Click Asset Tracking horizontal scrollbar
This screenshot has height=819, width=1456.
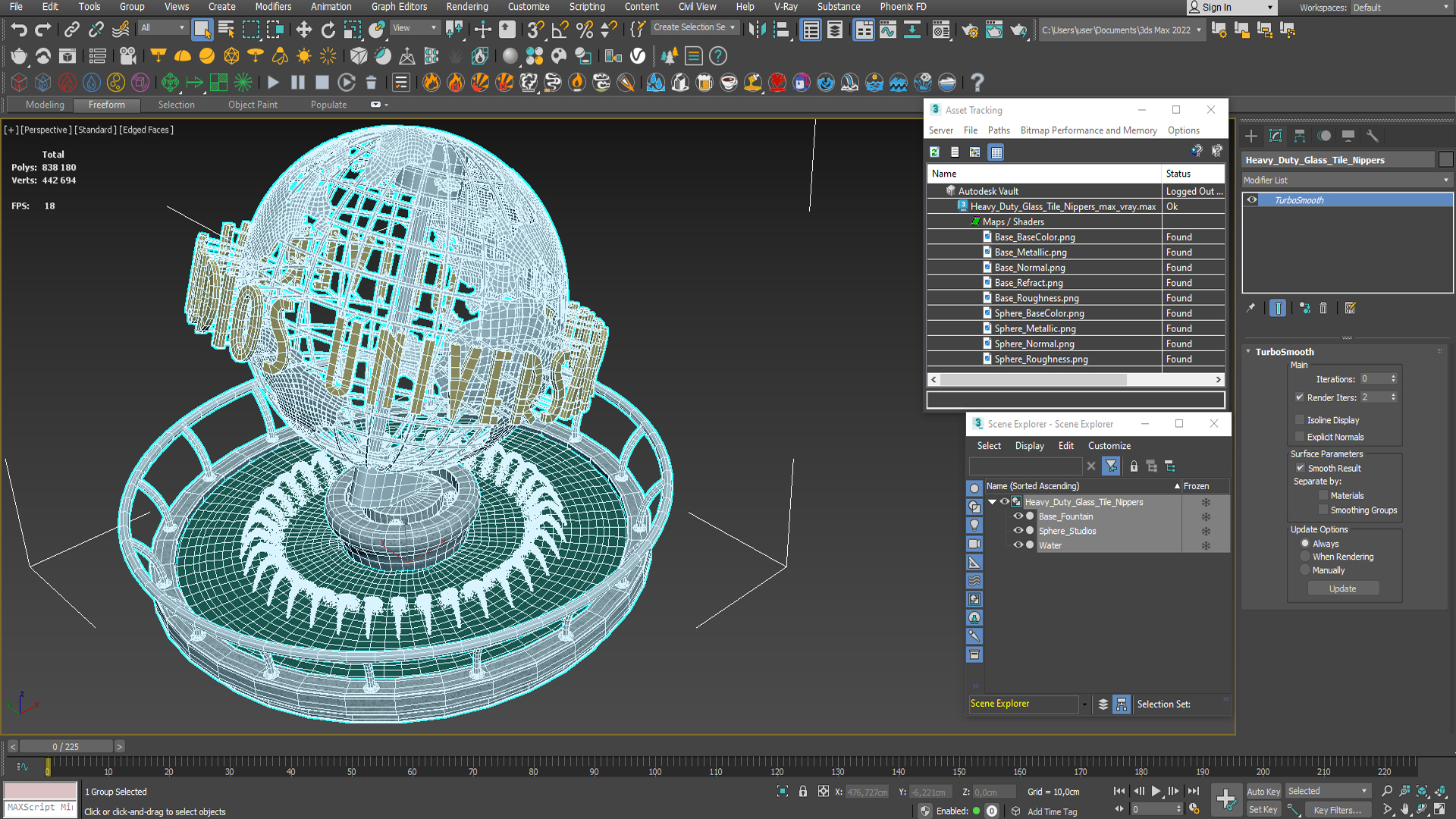pos(1032,380)
